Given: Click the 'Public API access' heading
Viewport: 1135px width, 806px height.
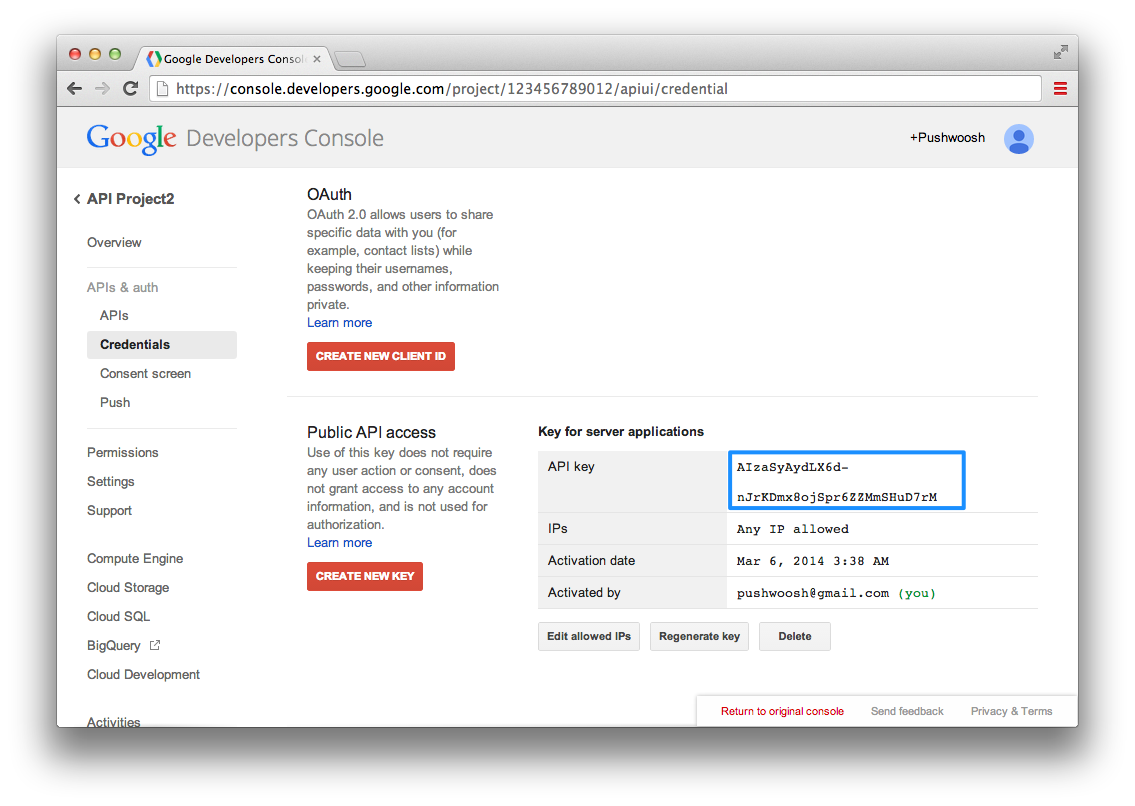Looking at the screenshot, I should pyautogui.click(x=371, y=432).
